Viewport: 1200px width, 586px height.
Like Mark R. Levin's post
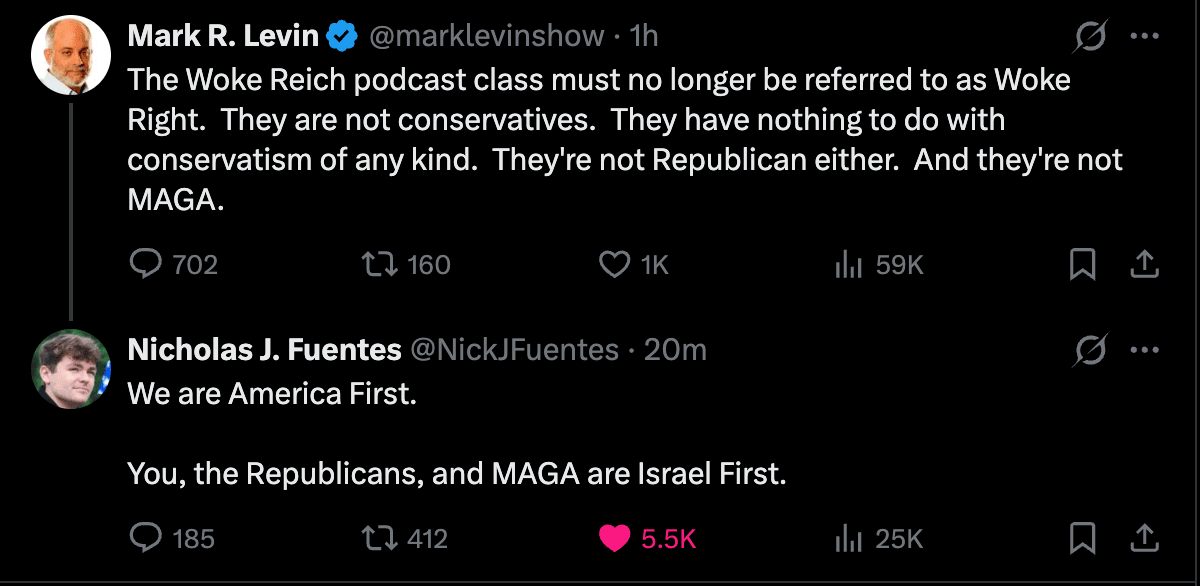[x=611, y=264]
